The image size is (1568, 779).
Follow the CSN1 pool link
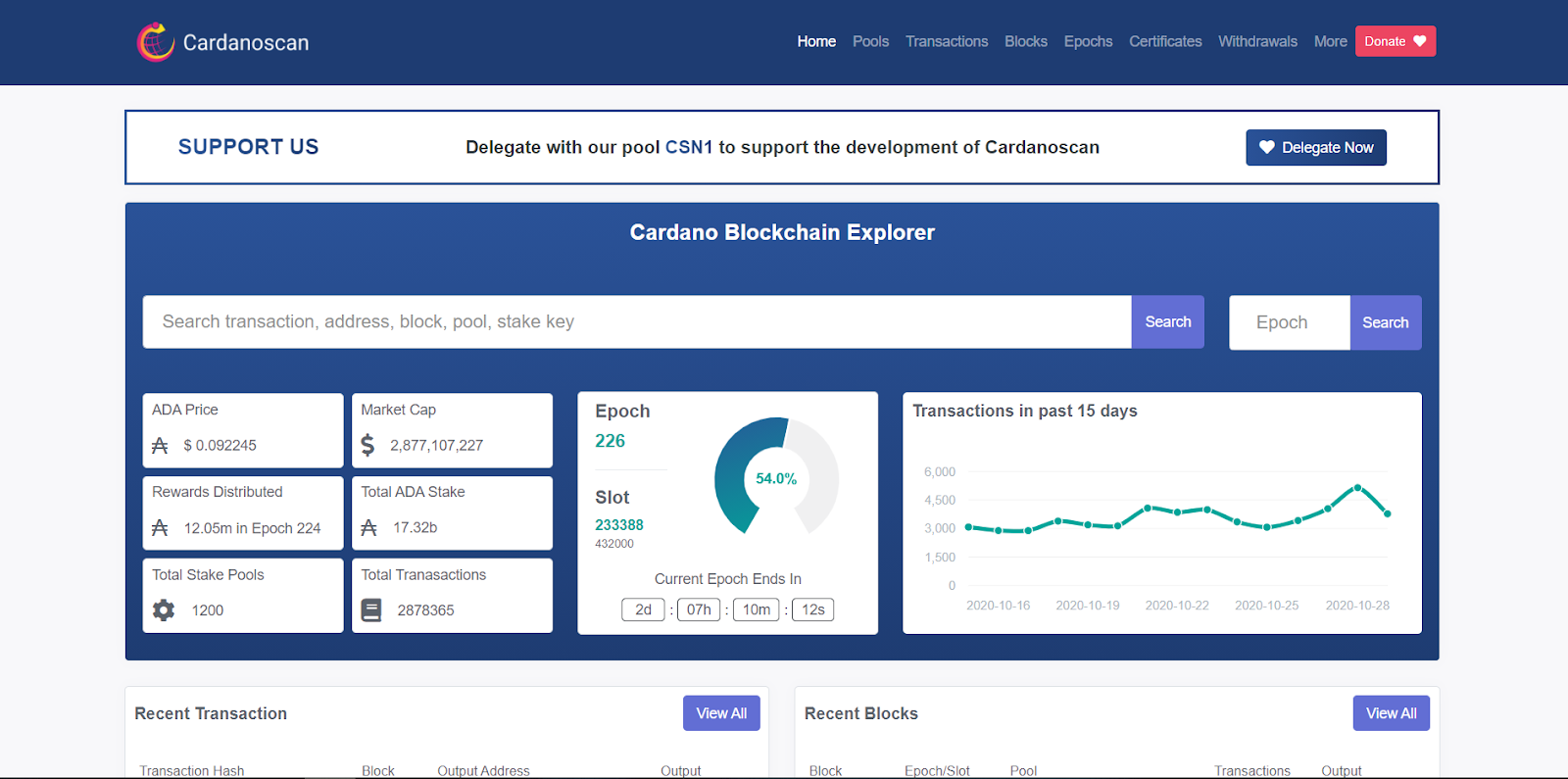click(x=689, y=147)
